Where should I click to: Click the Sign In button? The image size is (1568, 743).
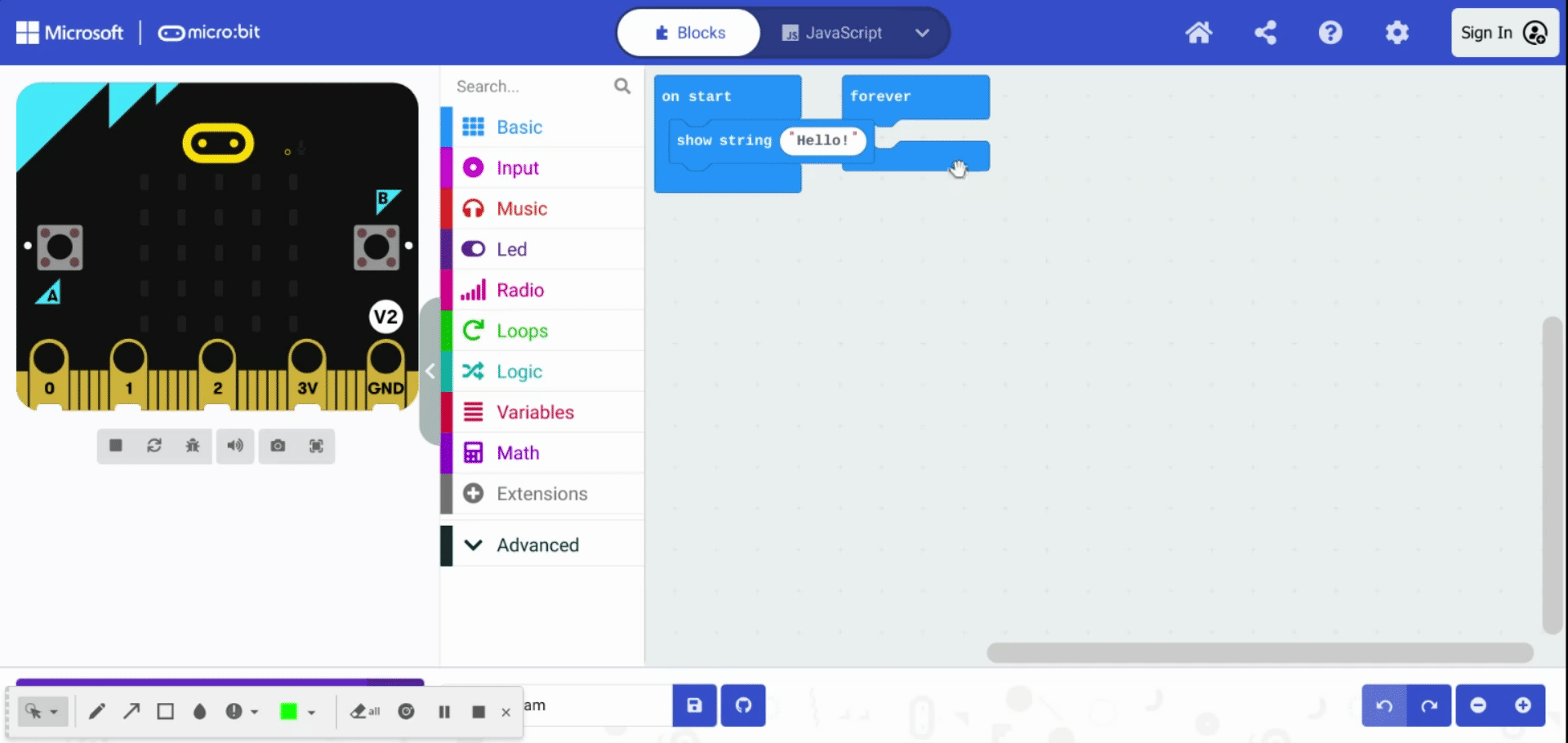point(1503,33)
